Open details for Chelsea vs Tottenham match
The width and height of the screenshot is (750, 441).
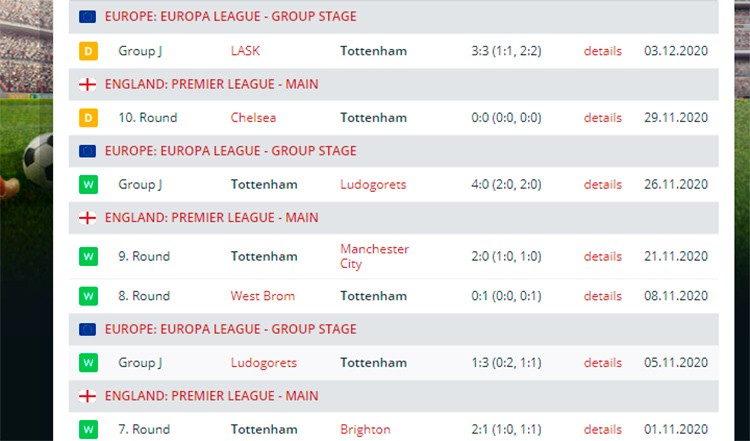603,118
